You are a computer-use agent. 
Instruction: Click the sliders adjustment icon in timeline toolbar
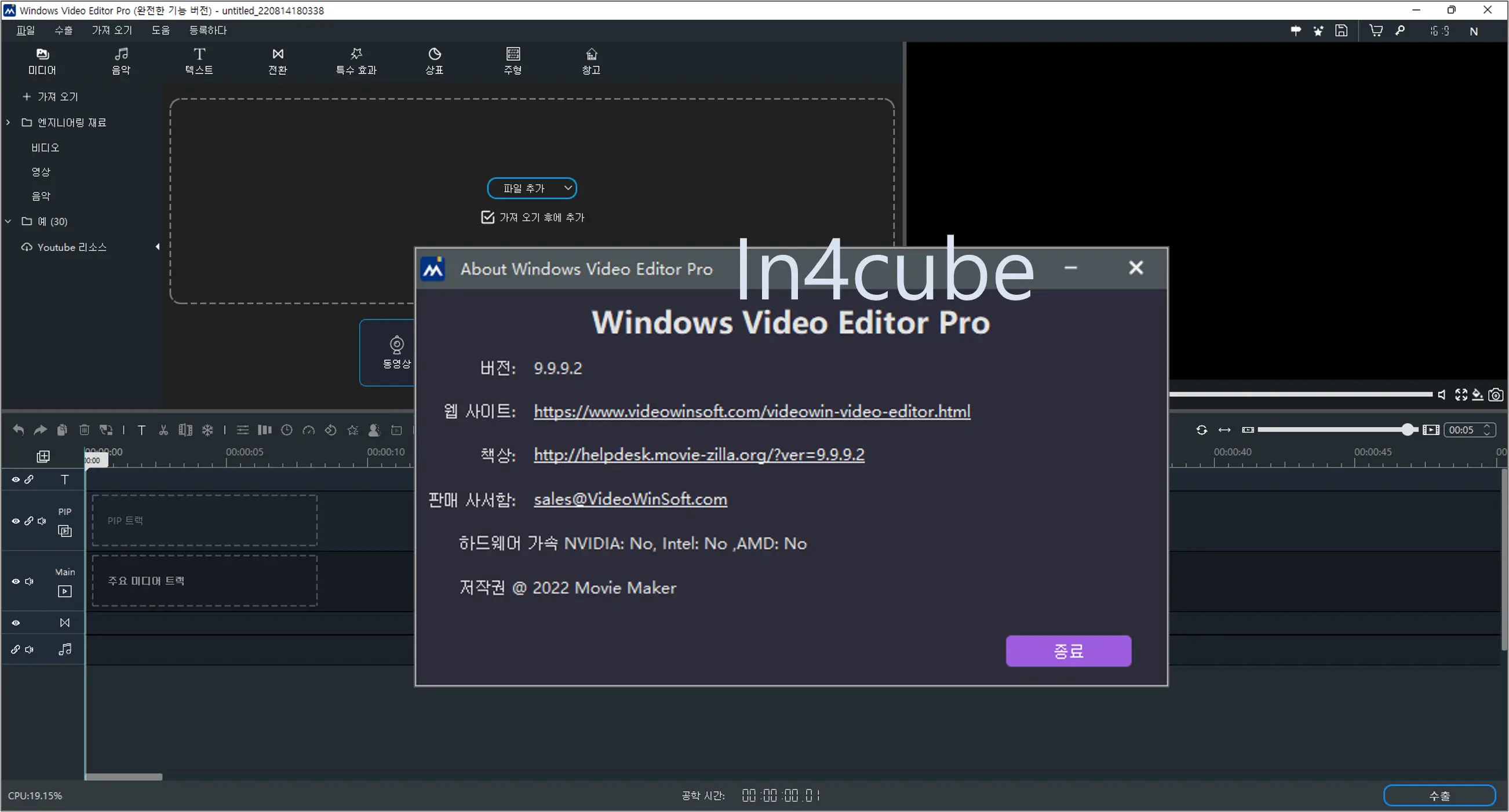(242, 430)
